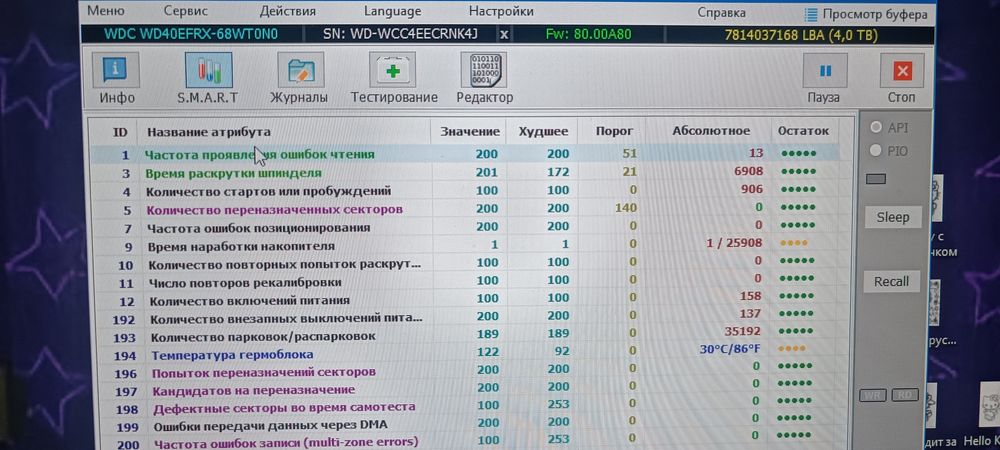1000x450 pixels.
Task: Select row Количество парковок/распарковок
Action: 464,335
